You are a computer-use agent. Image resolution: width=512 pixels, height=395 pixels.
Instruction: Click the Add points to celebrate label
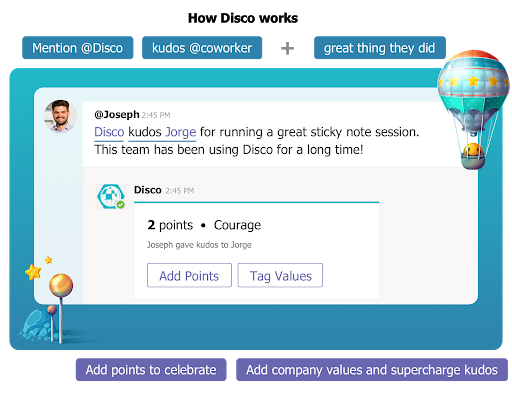pos(151,370)
